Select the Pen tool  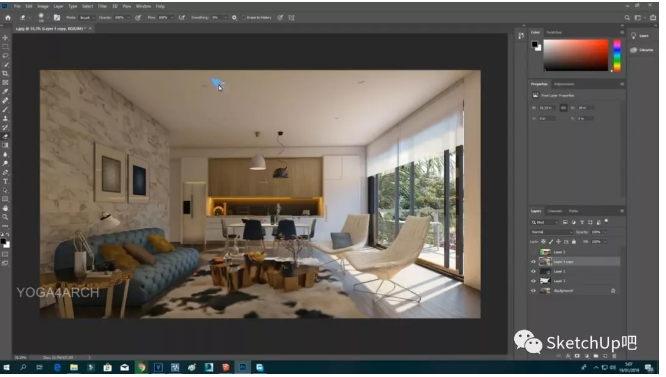click(x=5, y=172)
